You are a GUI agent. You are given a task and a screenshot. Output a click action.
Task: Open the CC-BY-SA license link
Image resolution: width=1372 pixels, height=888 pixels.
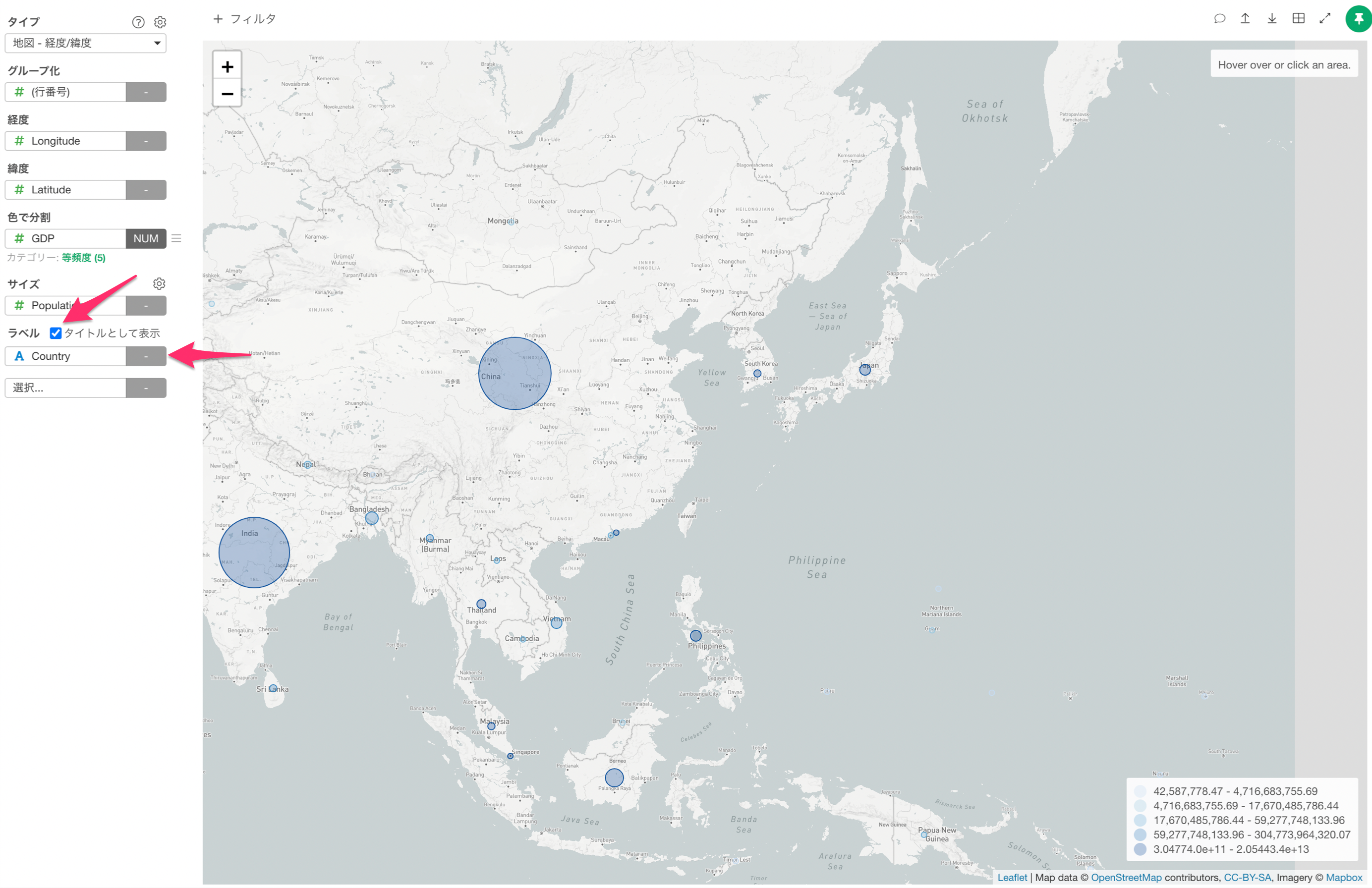(x=1247, y=877)
